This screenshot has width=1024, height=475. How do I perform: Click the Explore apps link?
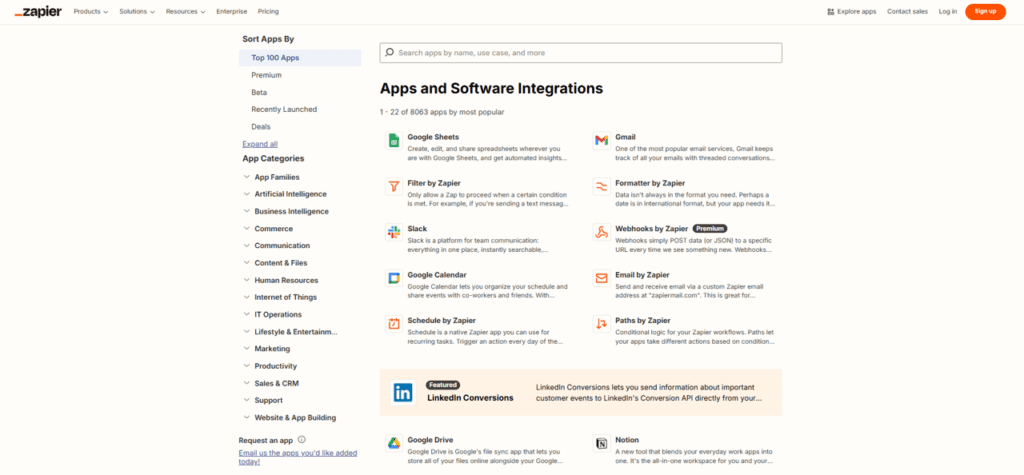pos(851,11)
